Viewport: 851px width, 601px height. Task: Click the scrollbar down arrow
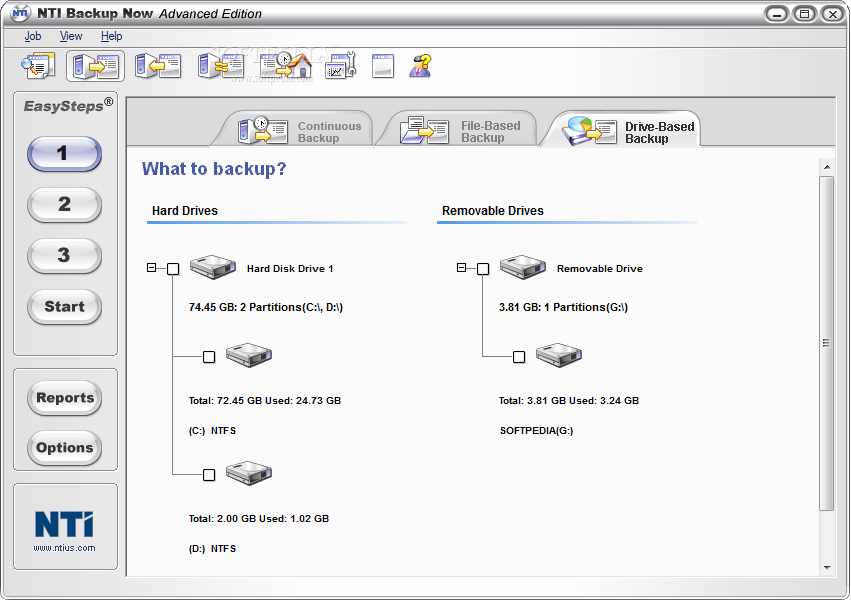(827, 568)
